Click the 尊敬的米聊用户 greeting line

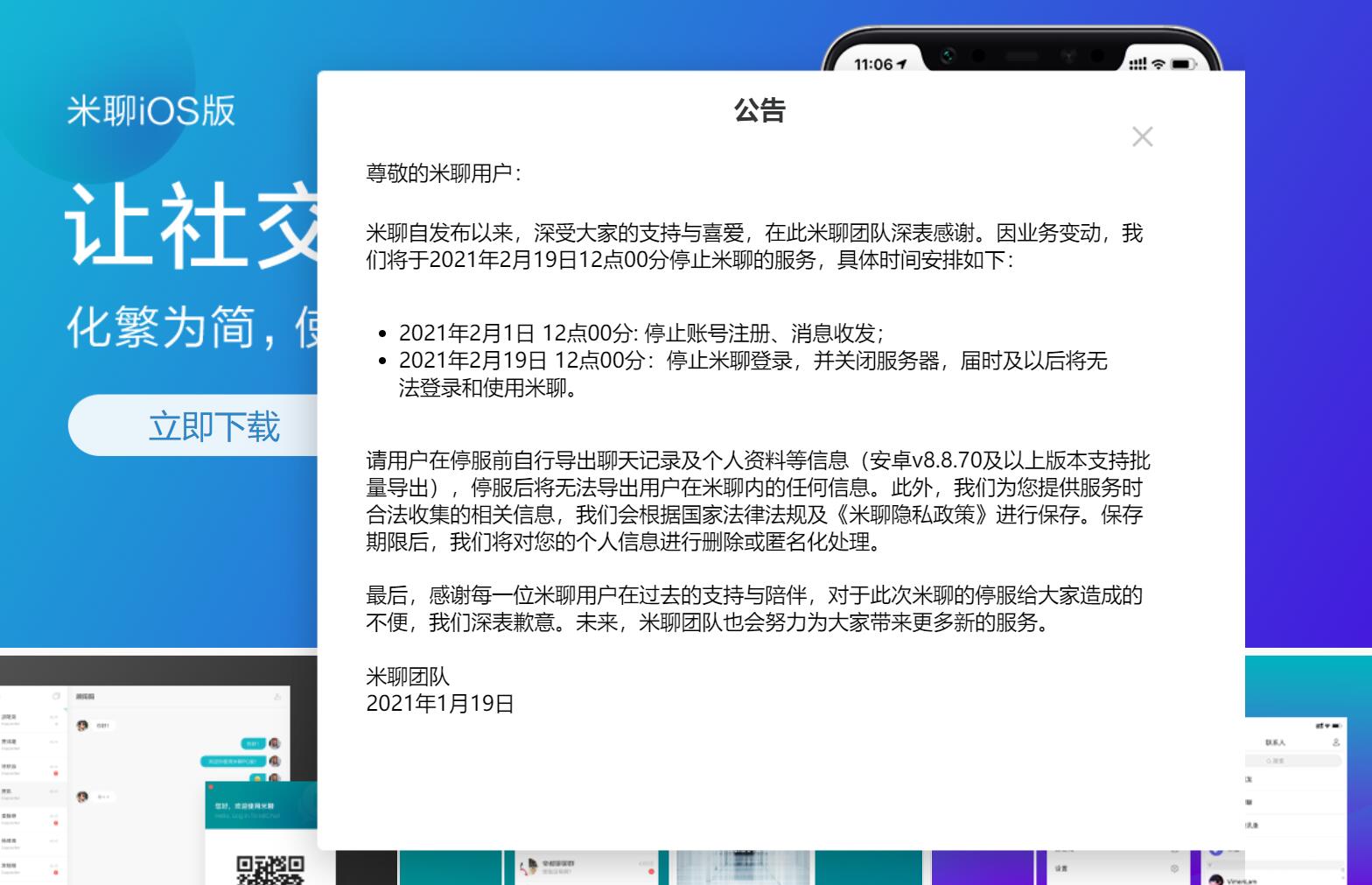tap(444, 173)
